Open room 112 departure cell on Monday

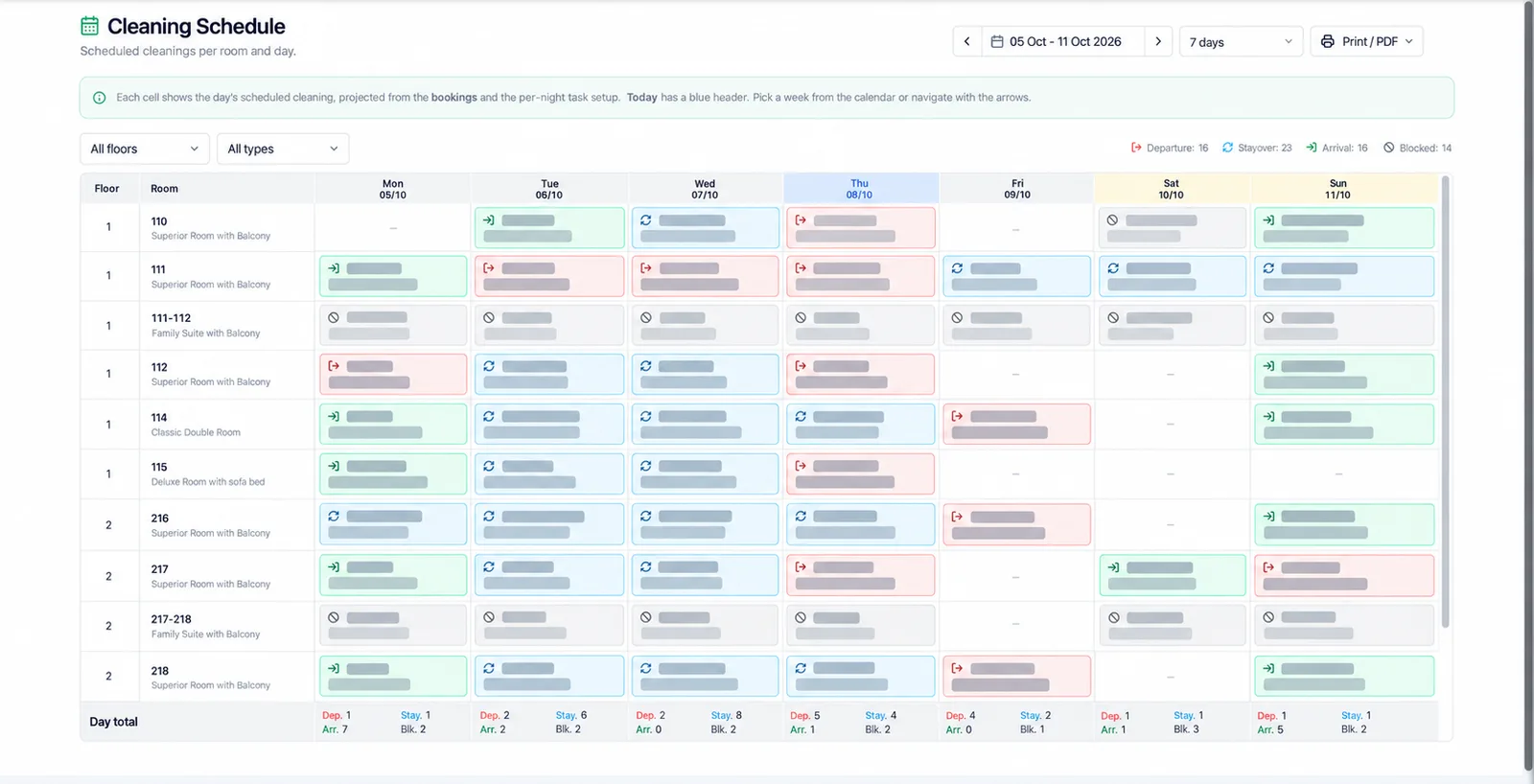click(x=393, y=374)
